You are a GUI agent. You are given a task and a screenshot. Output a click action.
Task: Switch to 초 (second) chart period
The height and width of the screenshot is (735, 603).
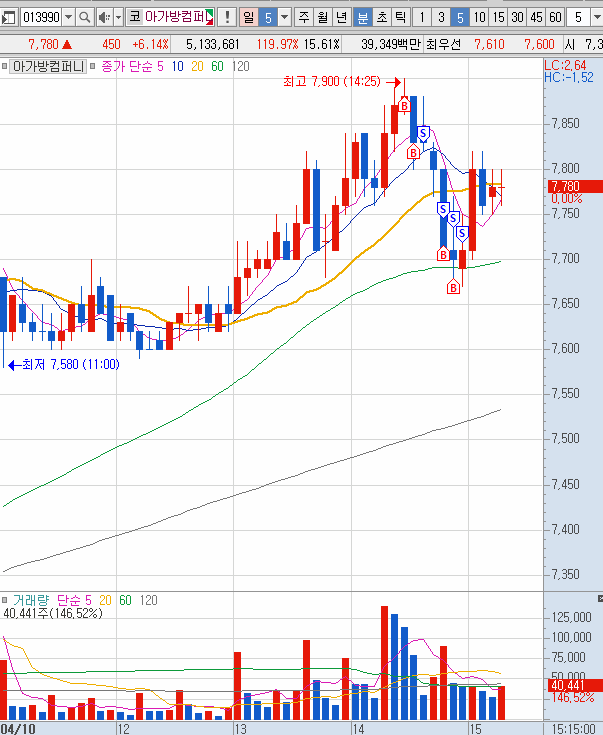tap(381, 17)
